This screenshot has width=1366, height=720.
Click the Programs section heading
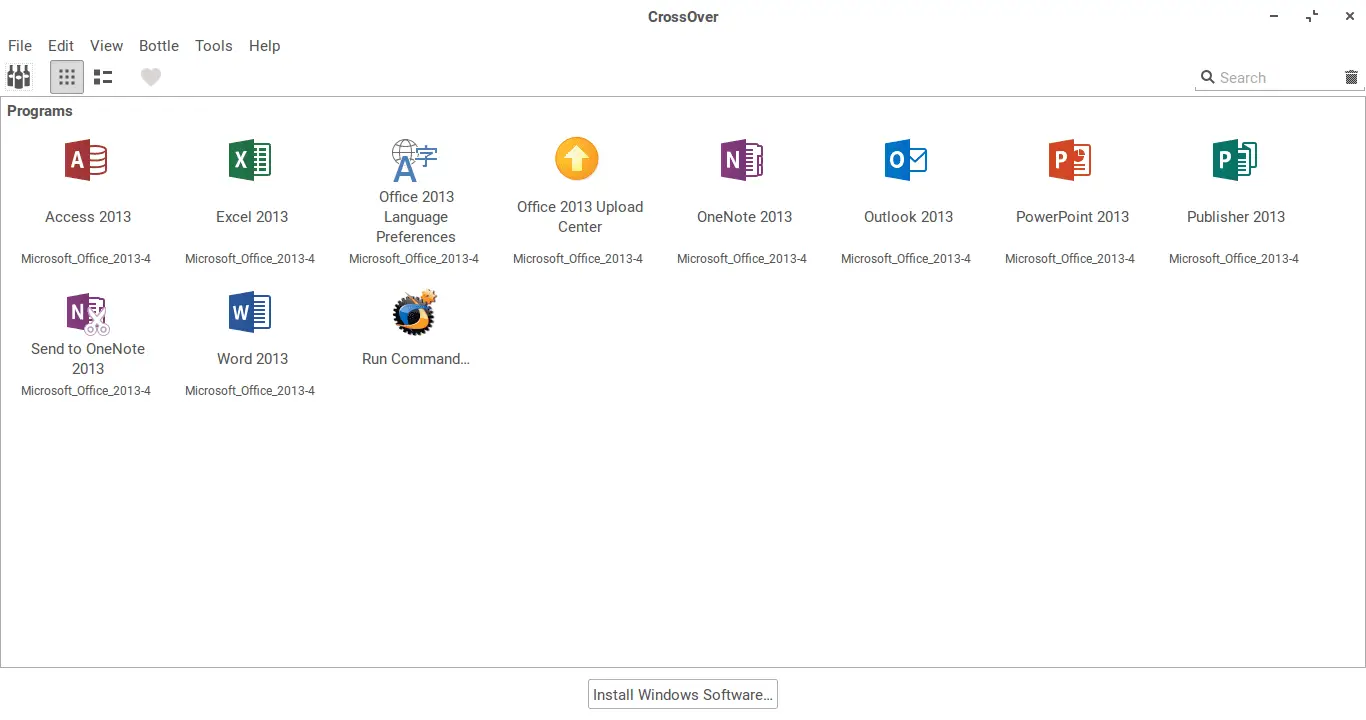tap(40, 111)
